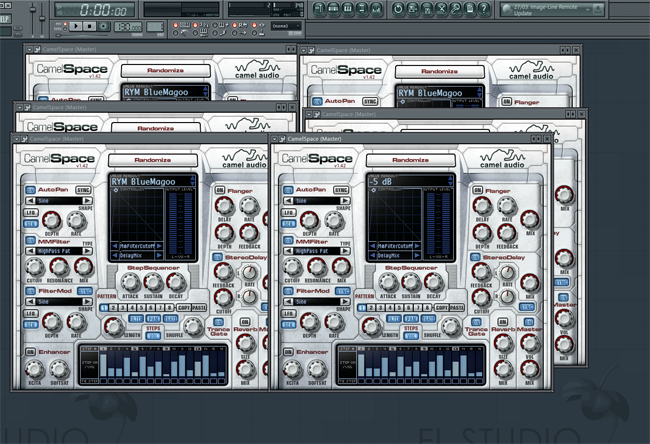Click Randomize in the front-left RYM BlueMagoo window

coord(154,160)
